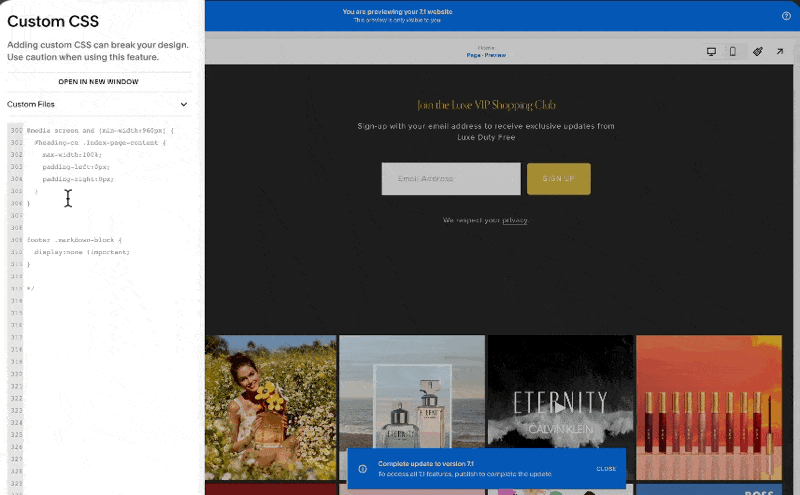The image size is (800, 495).
Task: Expand preview with arrow icon
Action: [x=780, y=52]
